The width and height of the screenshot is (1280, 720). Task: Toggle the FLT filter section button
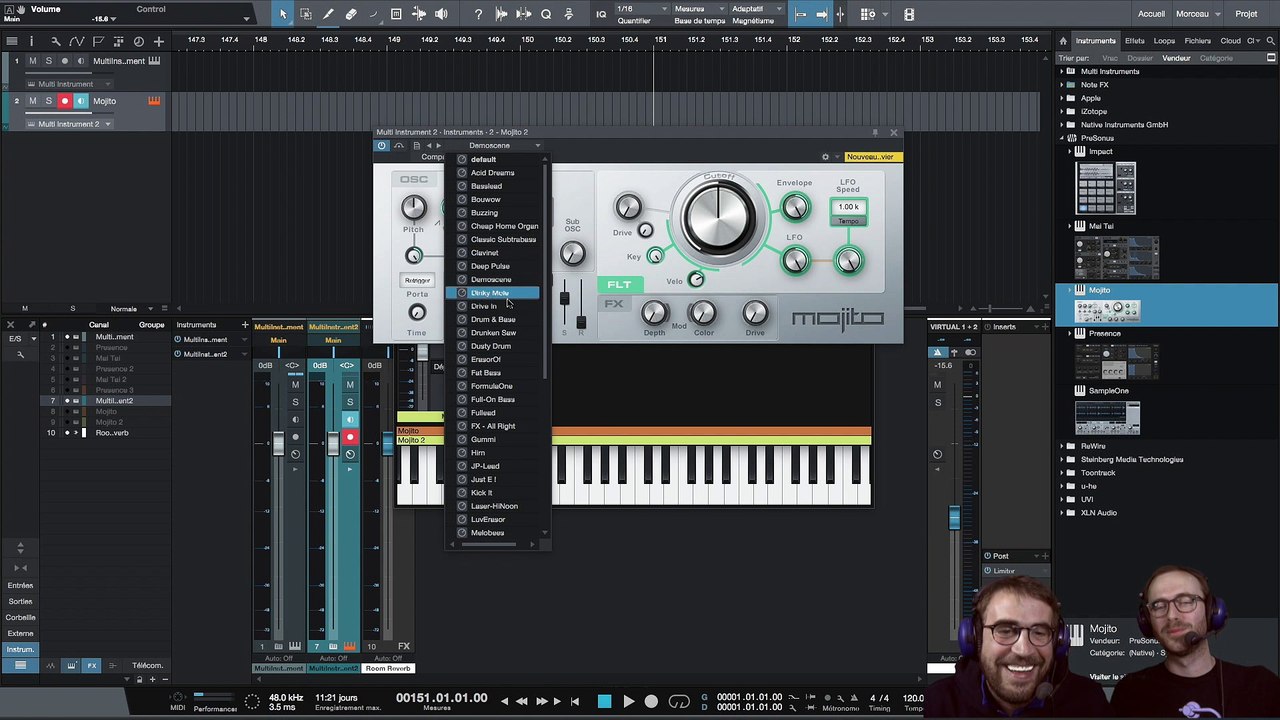619,285
